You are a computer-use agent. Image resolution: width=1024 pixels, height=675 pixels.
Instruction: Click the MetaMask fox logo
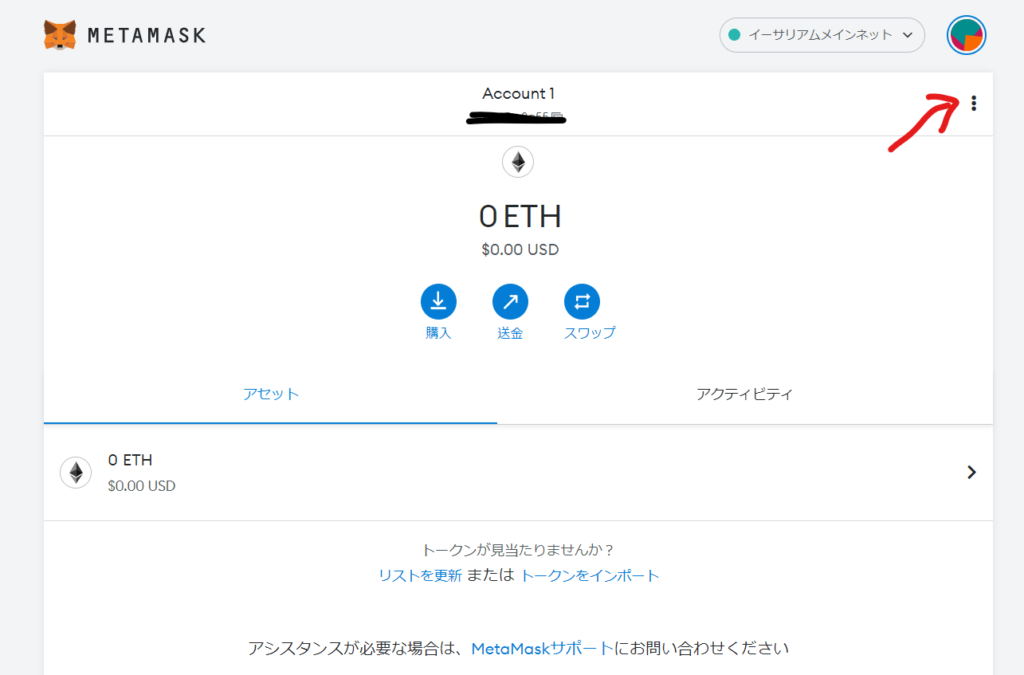60,35
